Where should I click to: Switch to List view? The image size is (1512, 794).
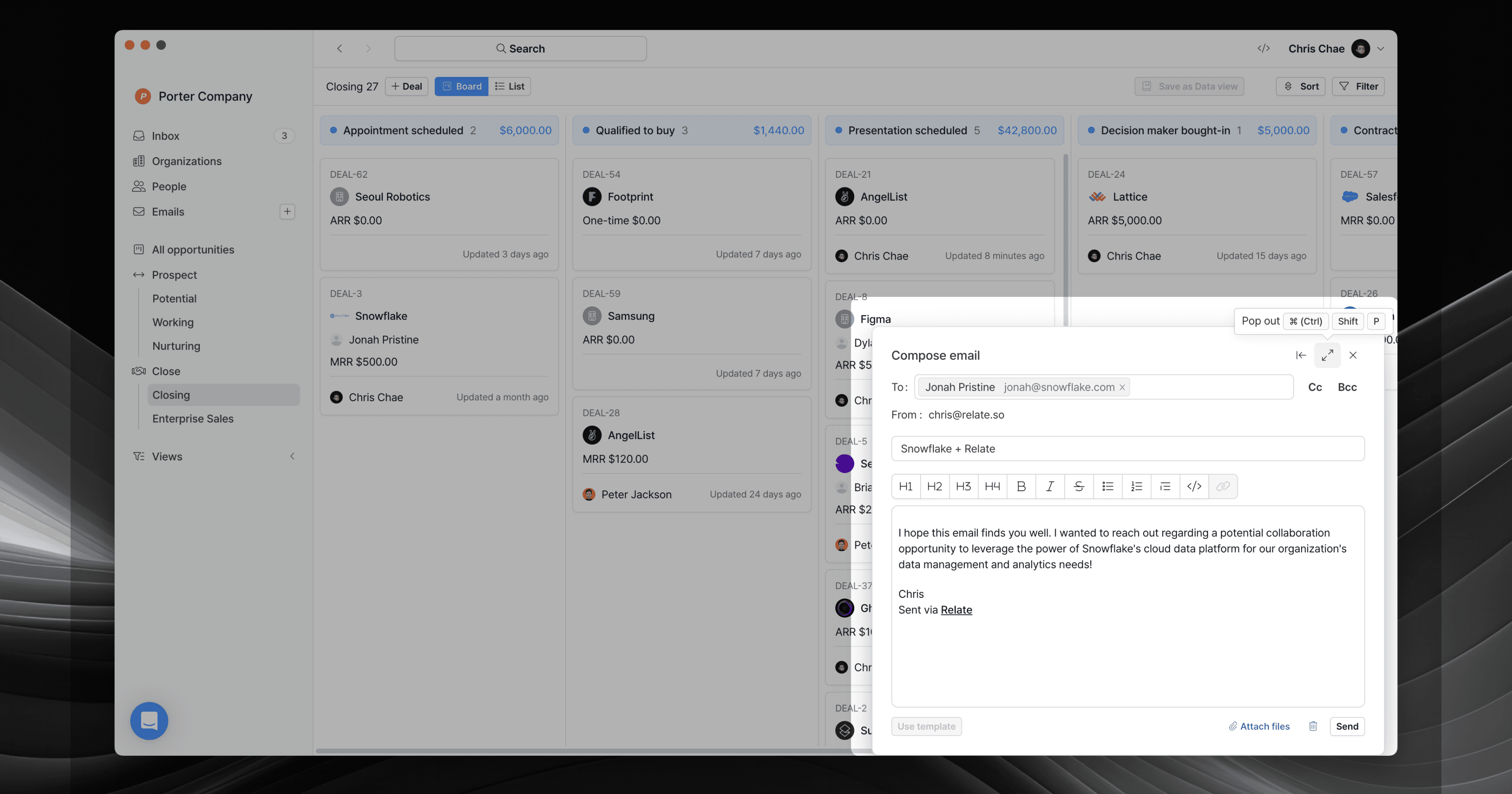(x=509, y=86)
